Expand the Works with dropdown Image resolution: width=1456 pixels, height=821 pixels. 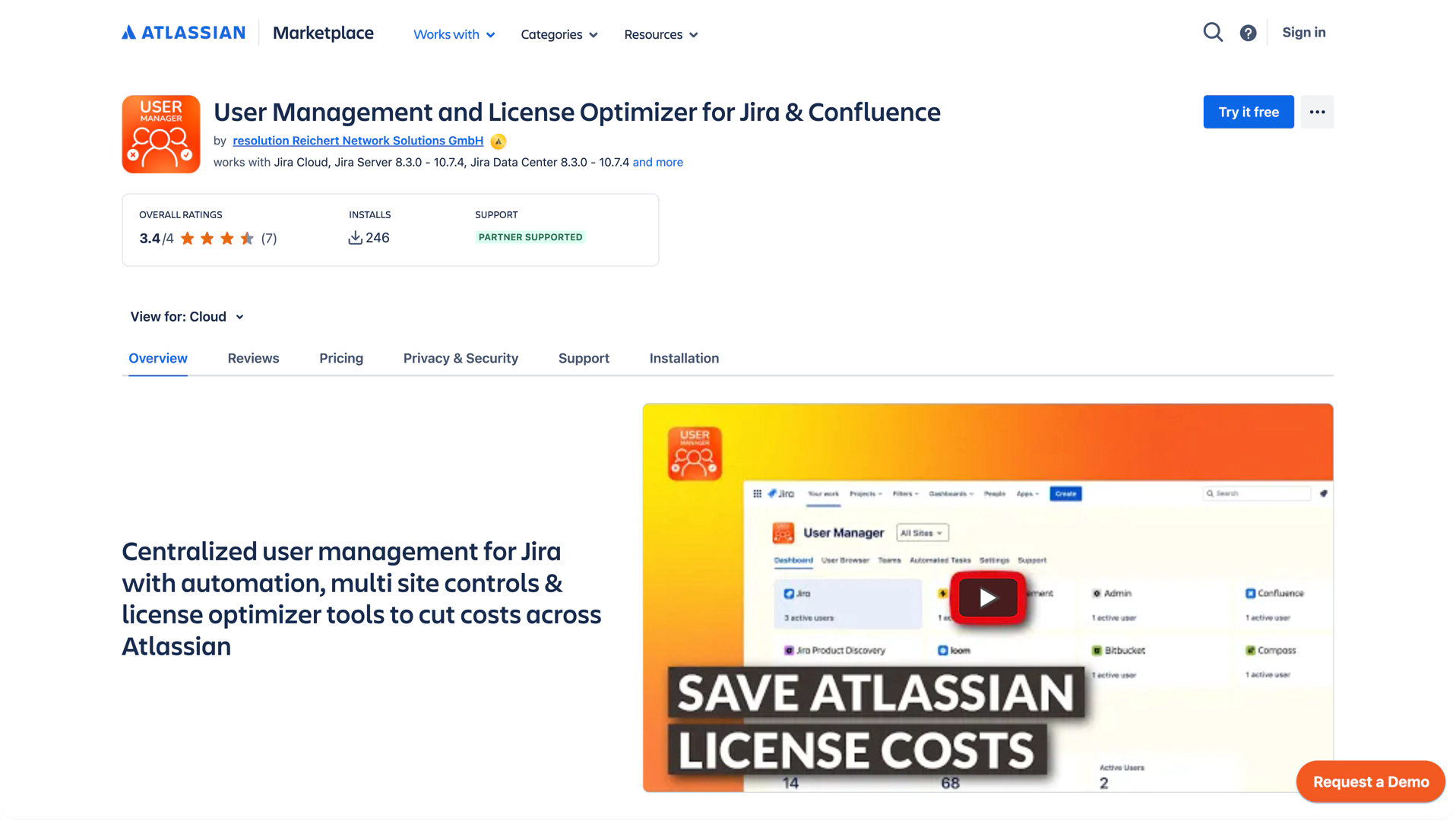[453, 34]
